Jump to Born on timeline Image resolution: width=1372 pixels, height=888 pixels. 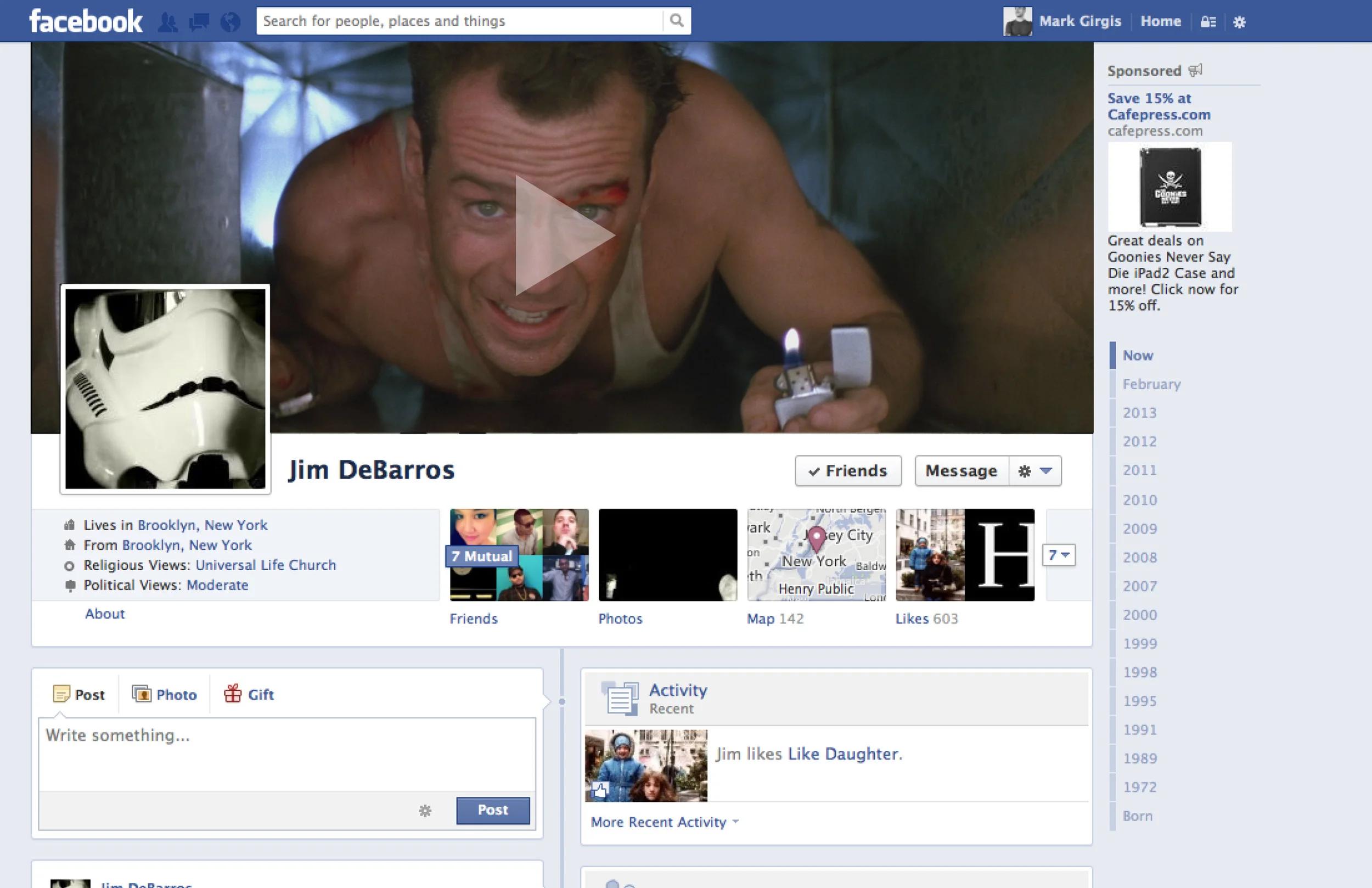pos(1137,816)
